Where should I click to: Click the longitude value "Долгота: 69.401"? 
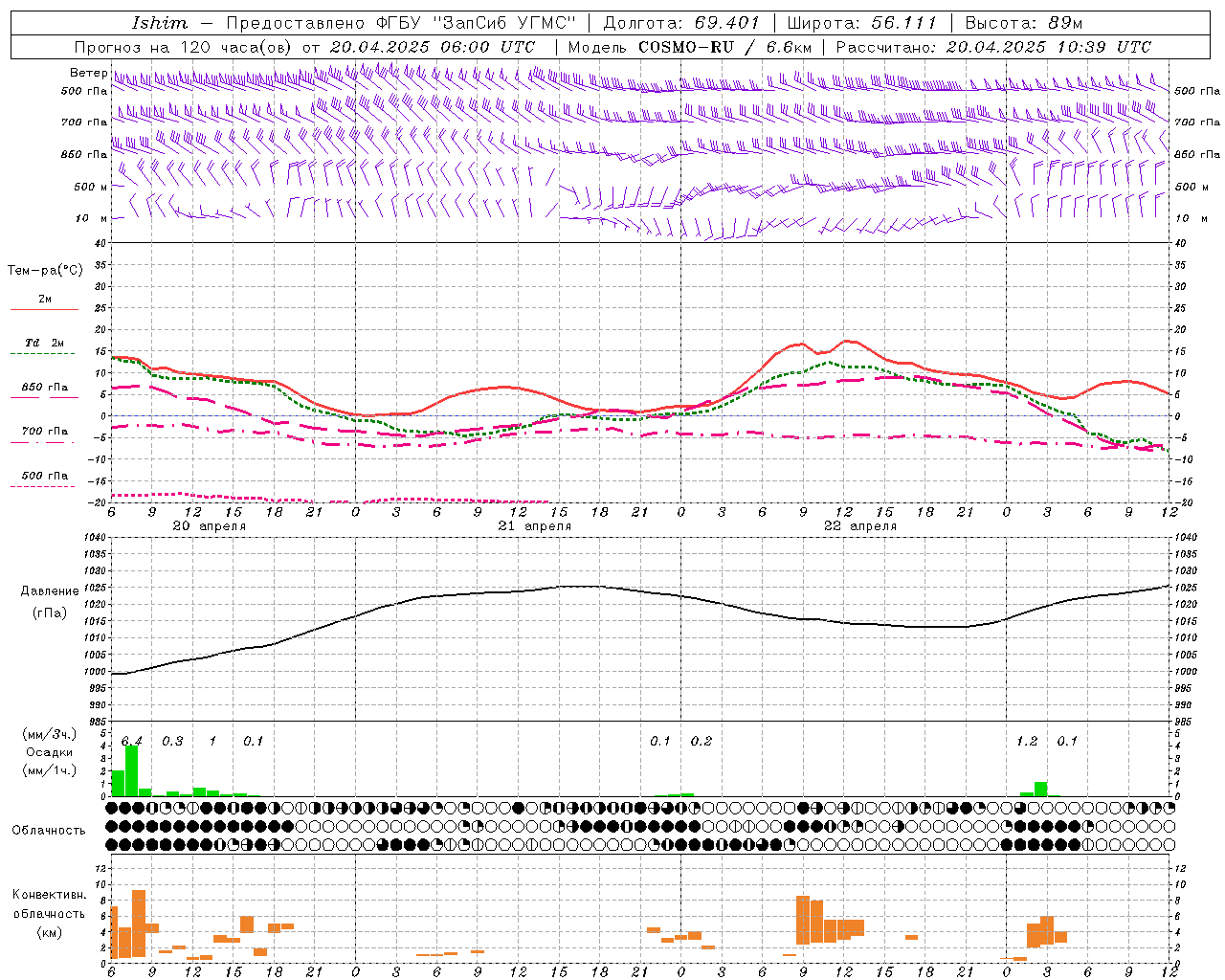coord(680,23)
